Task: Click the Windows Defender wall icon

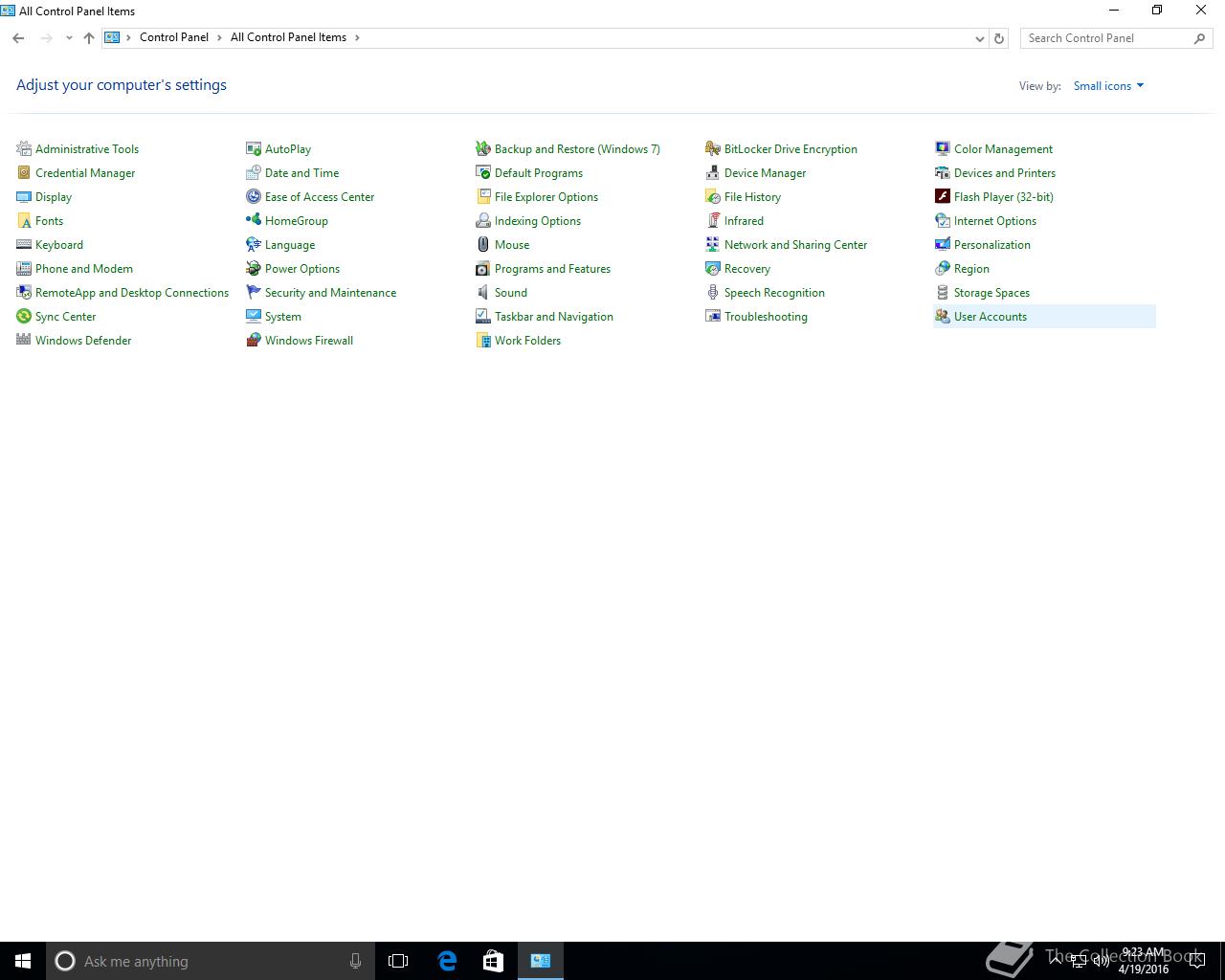Action: pyautogui.click(x=24, y=340)
